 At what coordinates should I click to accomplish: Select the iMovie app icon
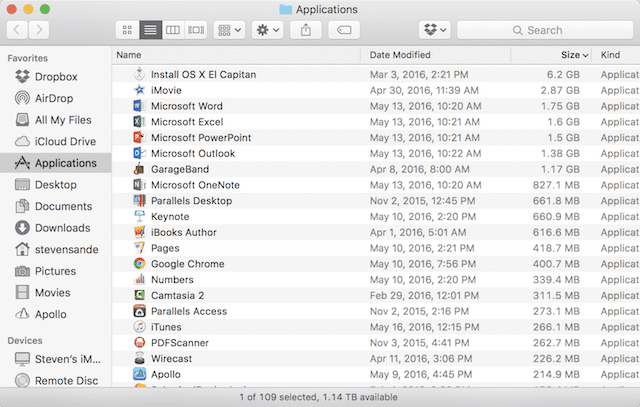tap(140, 90)
